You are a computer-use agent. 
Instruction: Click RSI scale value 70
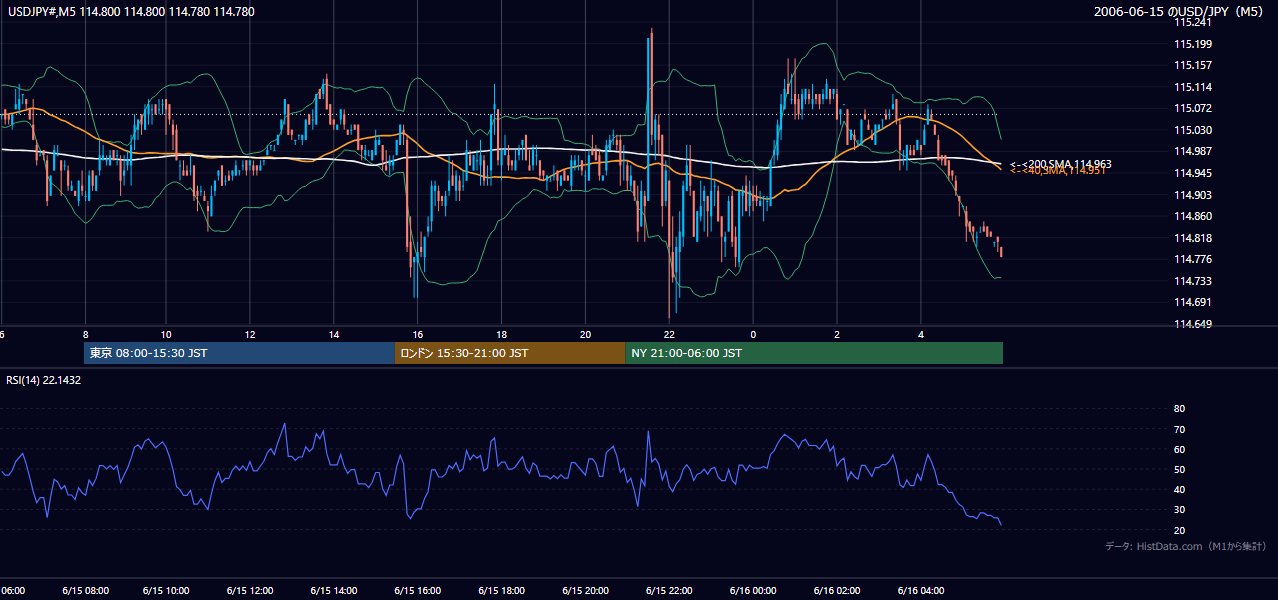pos(1179,429)
